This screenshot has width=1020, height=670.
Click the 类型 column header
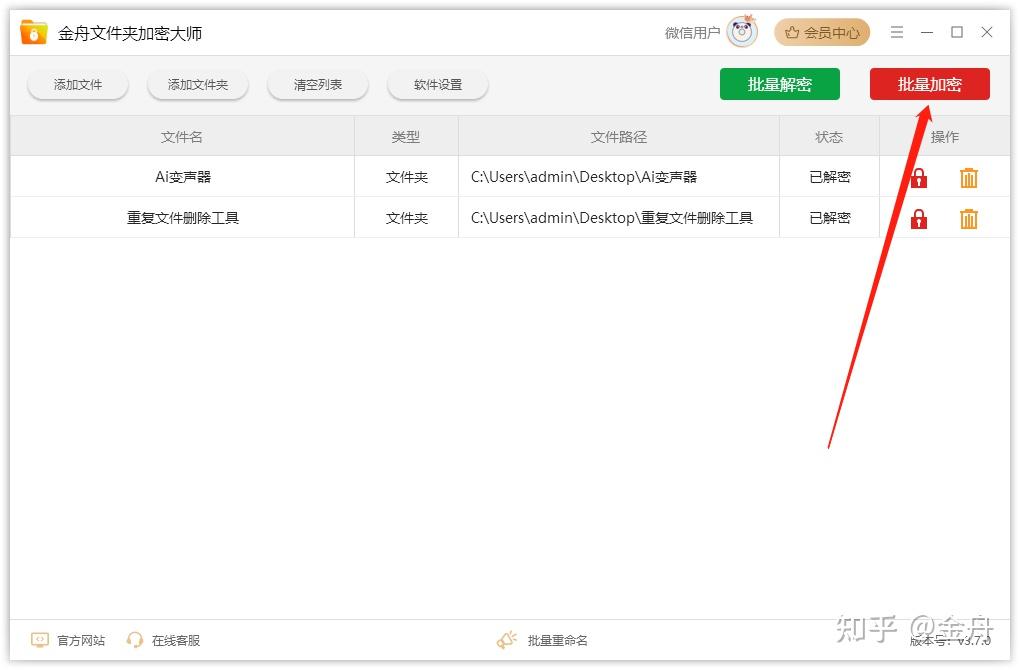tap(406, 137)
